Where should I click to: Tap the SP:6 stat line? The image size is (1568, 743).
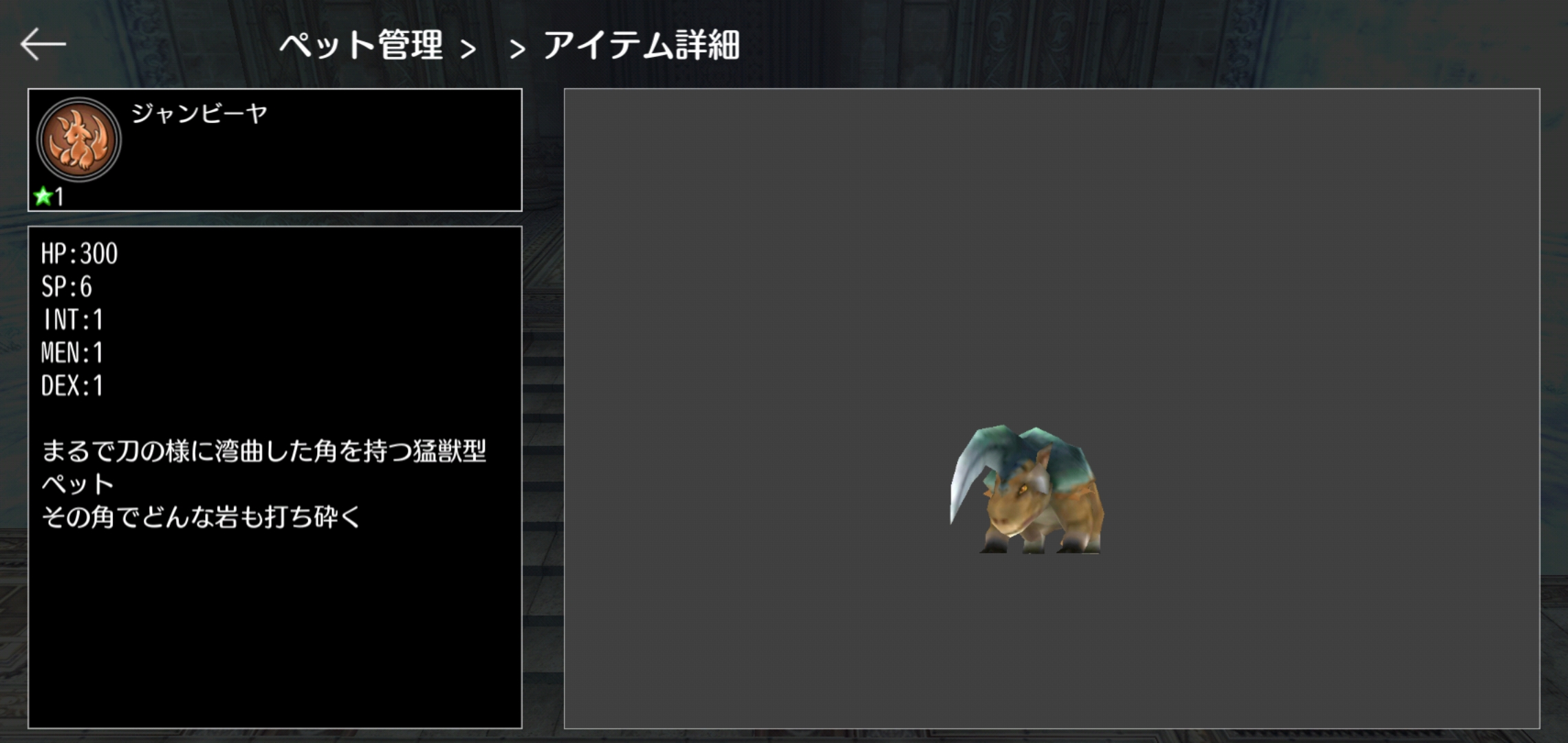coord(66,287)
